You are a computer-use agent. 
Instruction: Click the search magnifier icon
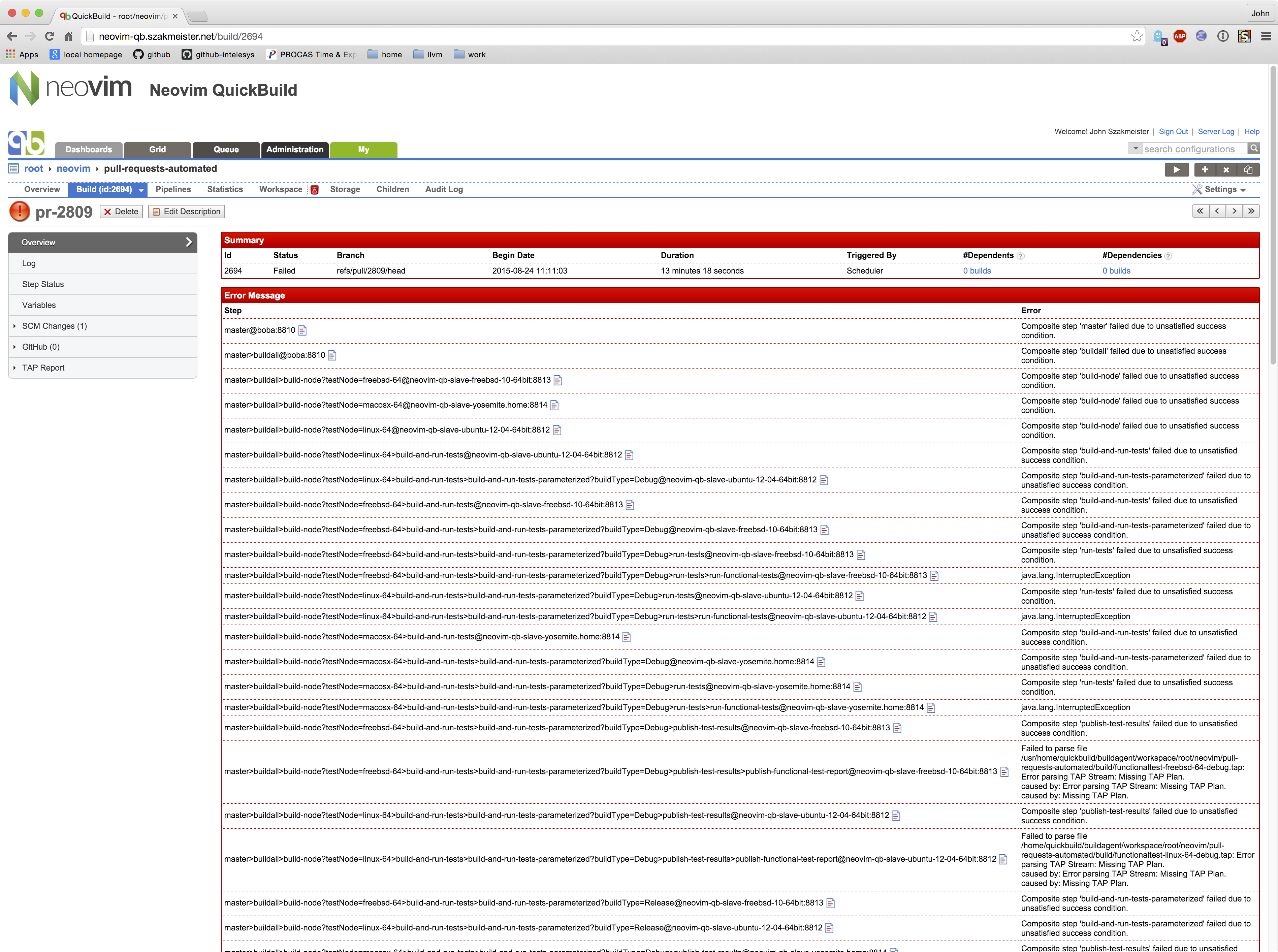pos(1253,149)
